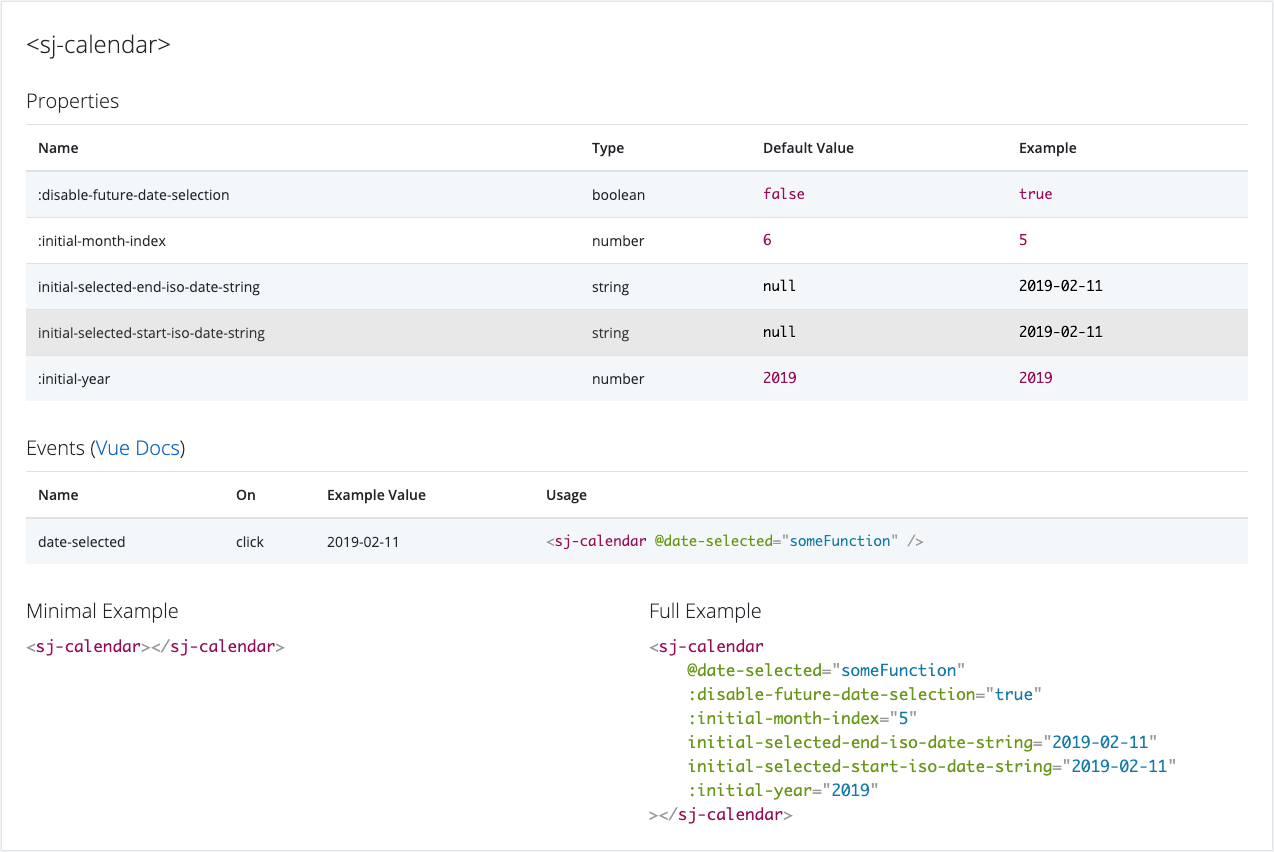Click the date-selected usage code snippet

[x=734, y=540]
